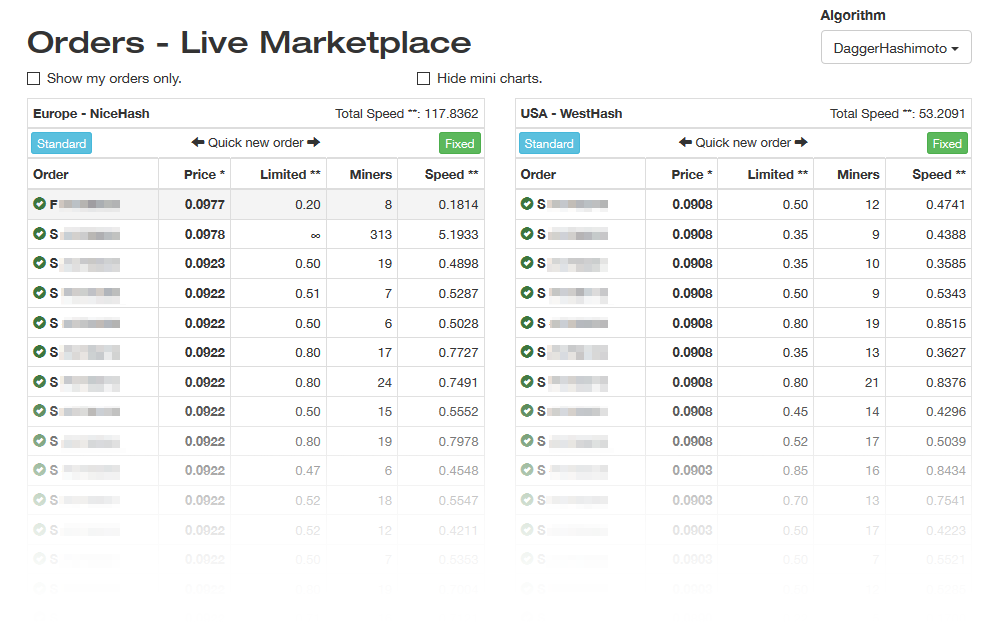Open the DaggerHashimoto algorithm dropdown

pos(896,48)
